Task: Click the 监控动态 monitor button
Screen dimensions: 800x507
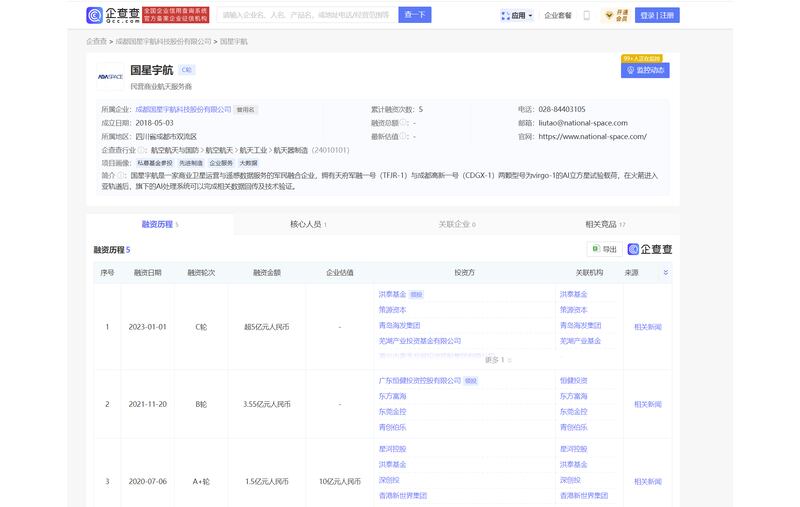Action: point(645,70)
